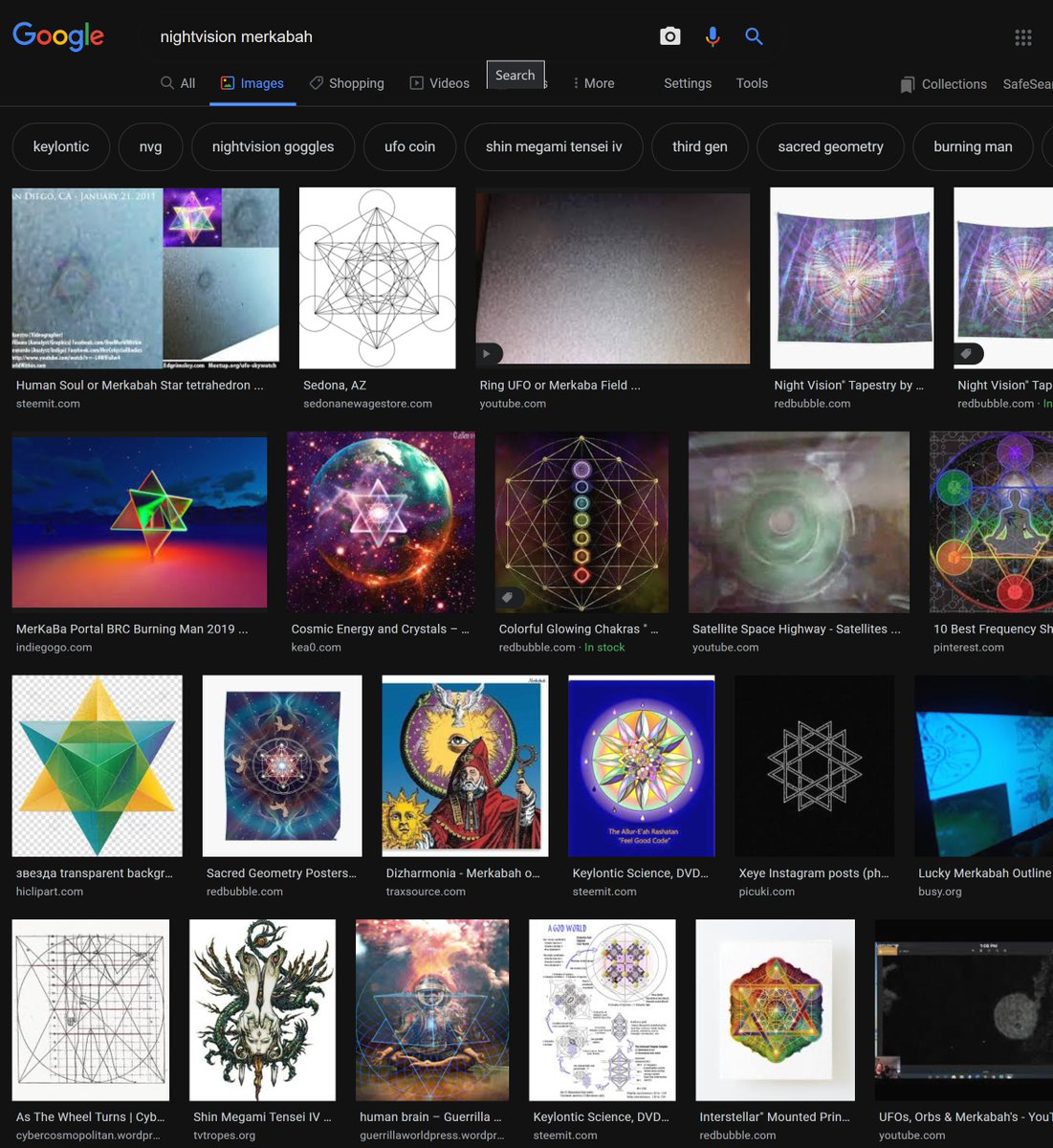The height and width of the screenshot is (1148, 1053).
Task: Start voice search with microphone
Action: (x=713, y=36)
